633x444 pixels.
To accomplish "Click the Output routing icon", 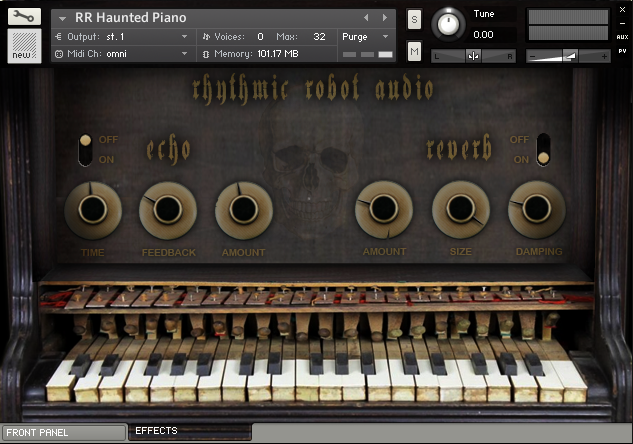I will [58, 37].
